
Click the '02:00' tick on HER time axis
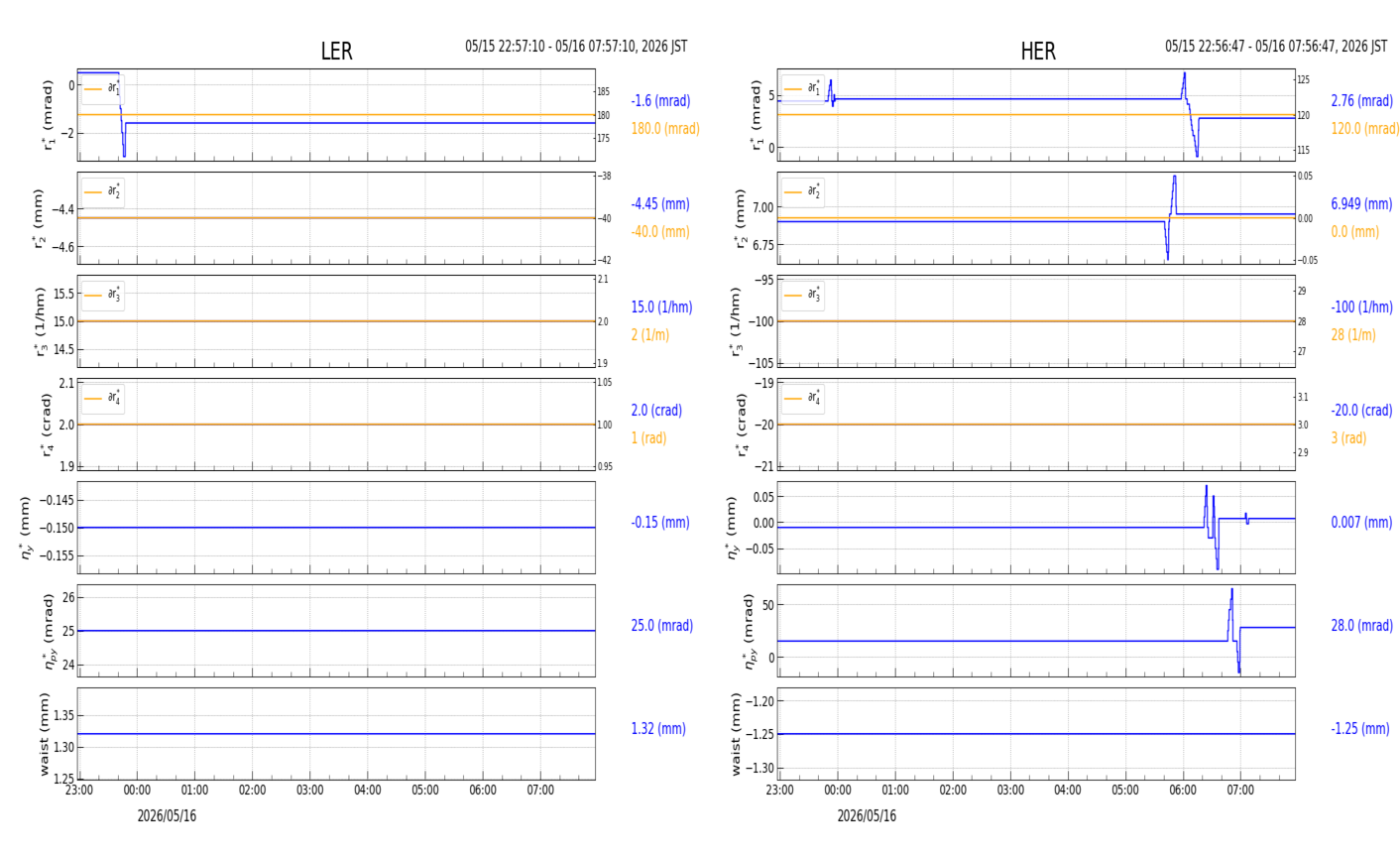[x=953, y=791]
